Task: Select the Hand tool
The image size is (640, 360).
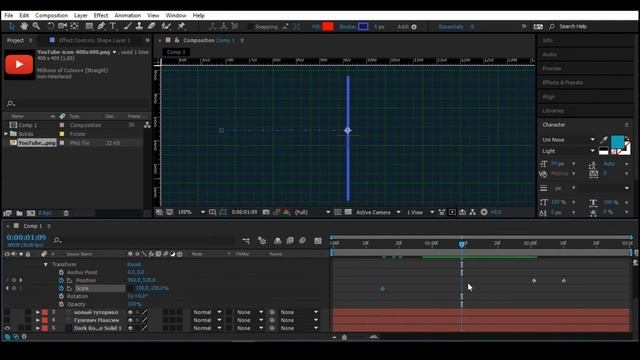Action: [x=24, y=26]
